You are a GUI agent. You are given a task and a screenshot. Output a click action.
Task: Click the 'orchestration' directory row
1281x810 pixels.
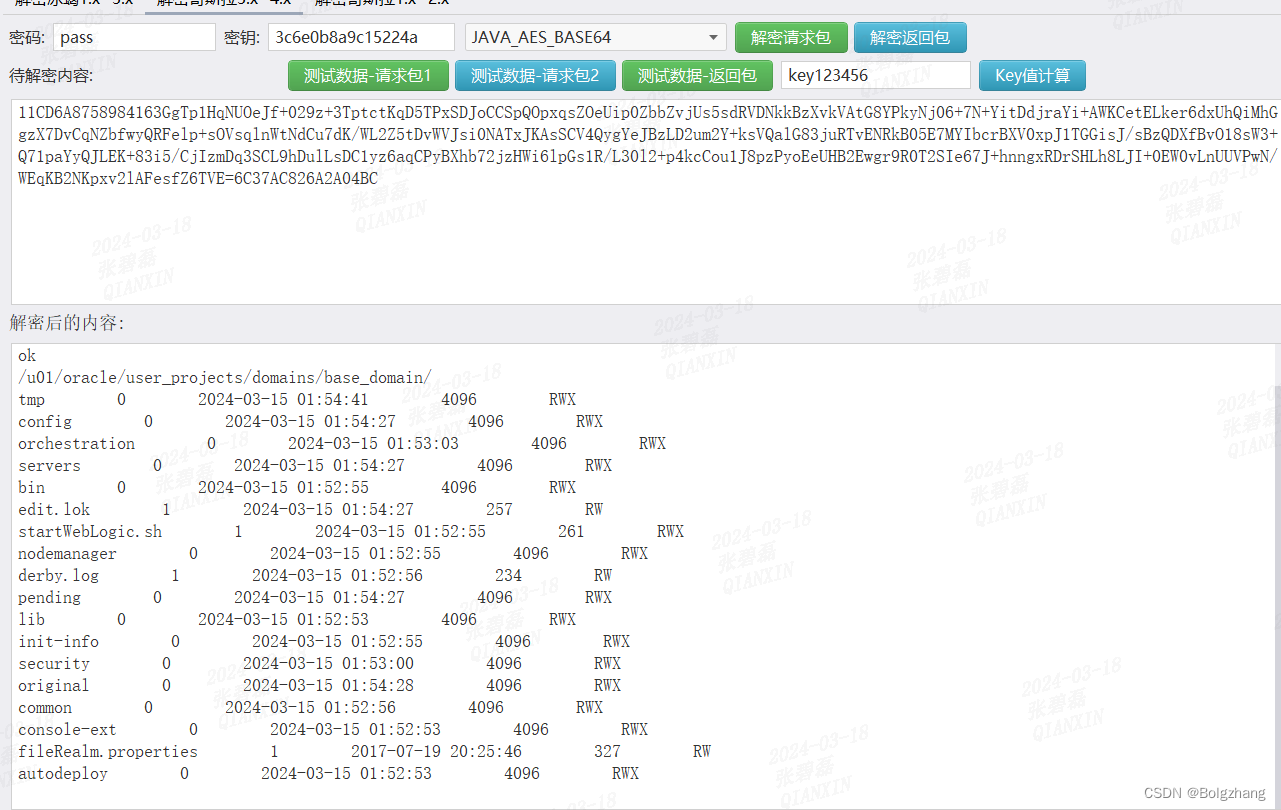pos(342,444)
